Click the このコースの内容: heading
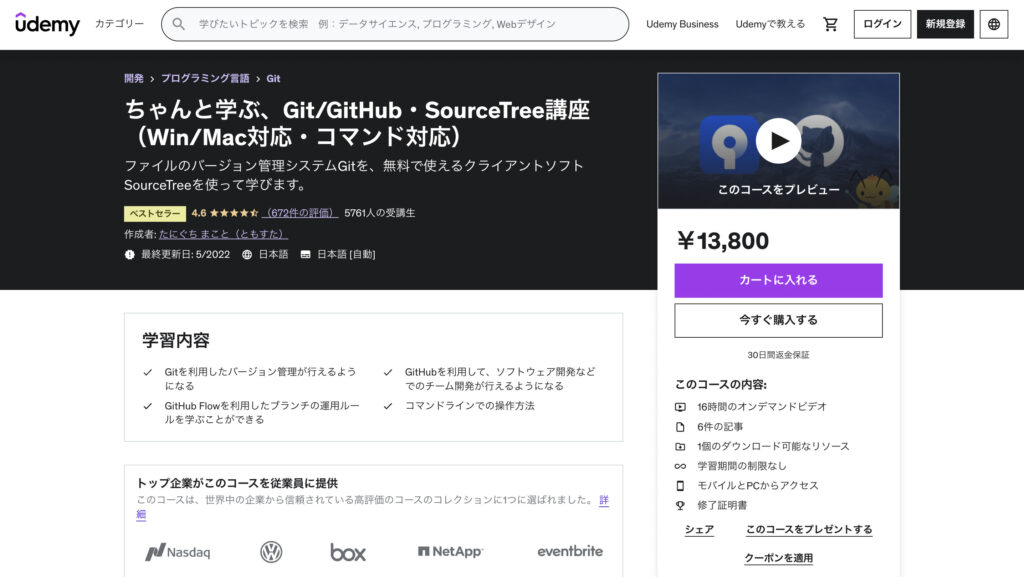 pos(720,384)
